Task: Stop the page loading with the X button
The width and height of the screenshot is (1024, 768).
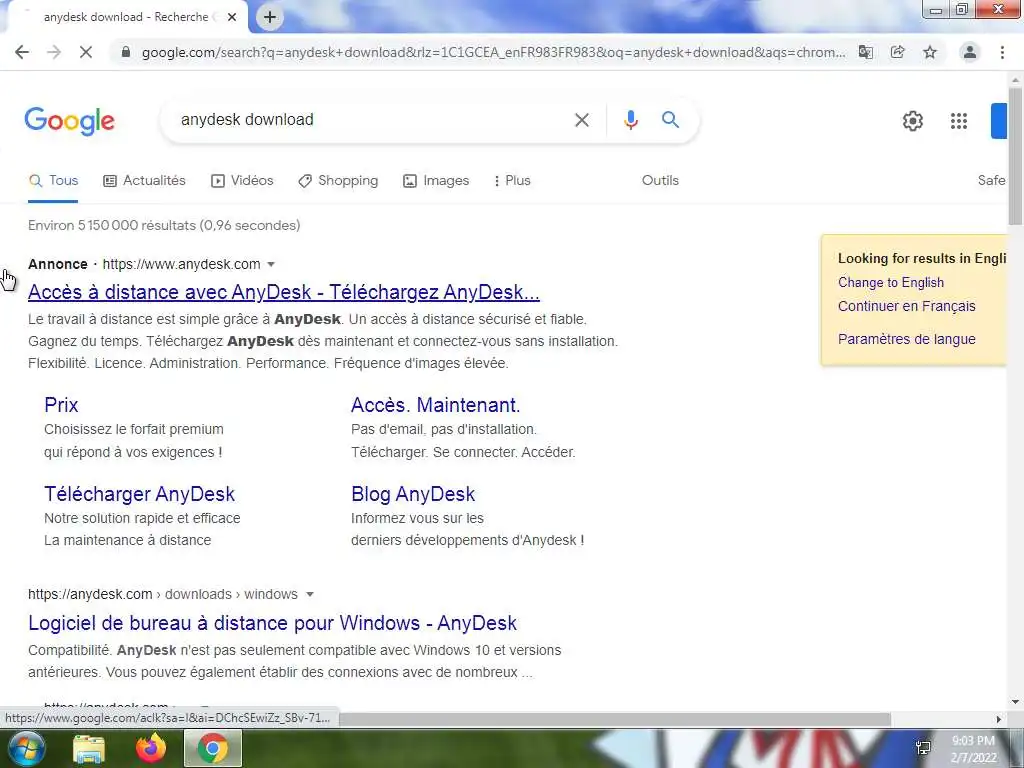Action: [x=86, y=52]
